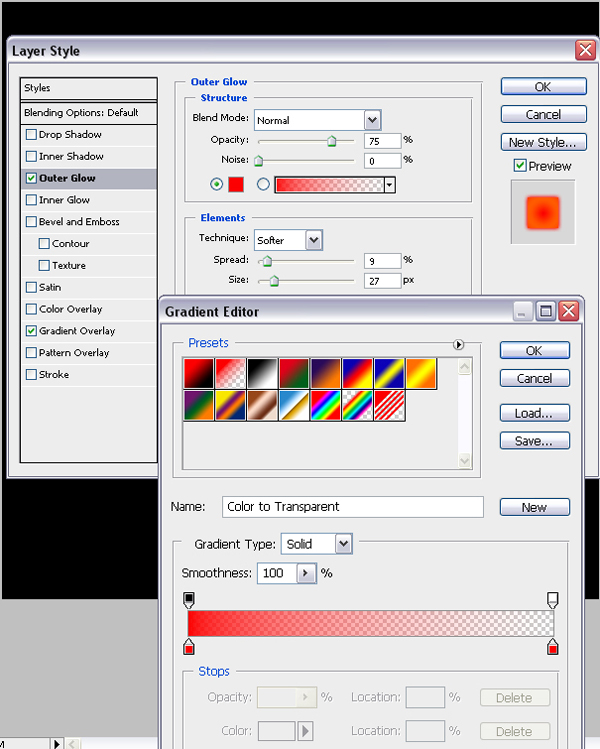Enable the Inner Glow checkbox
600x749 pixels.
tap(32, 200)
